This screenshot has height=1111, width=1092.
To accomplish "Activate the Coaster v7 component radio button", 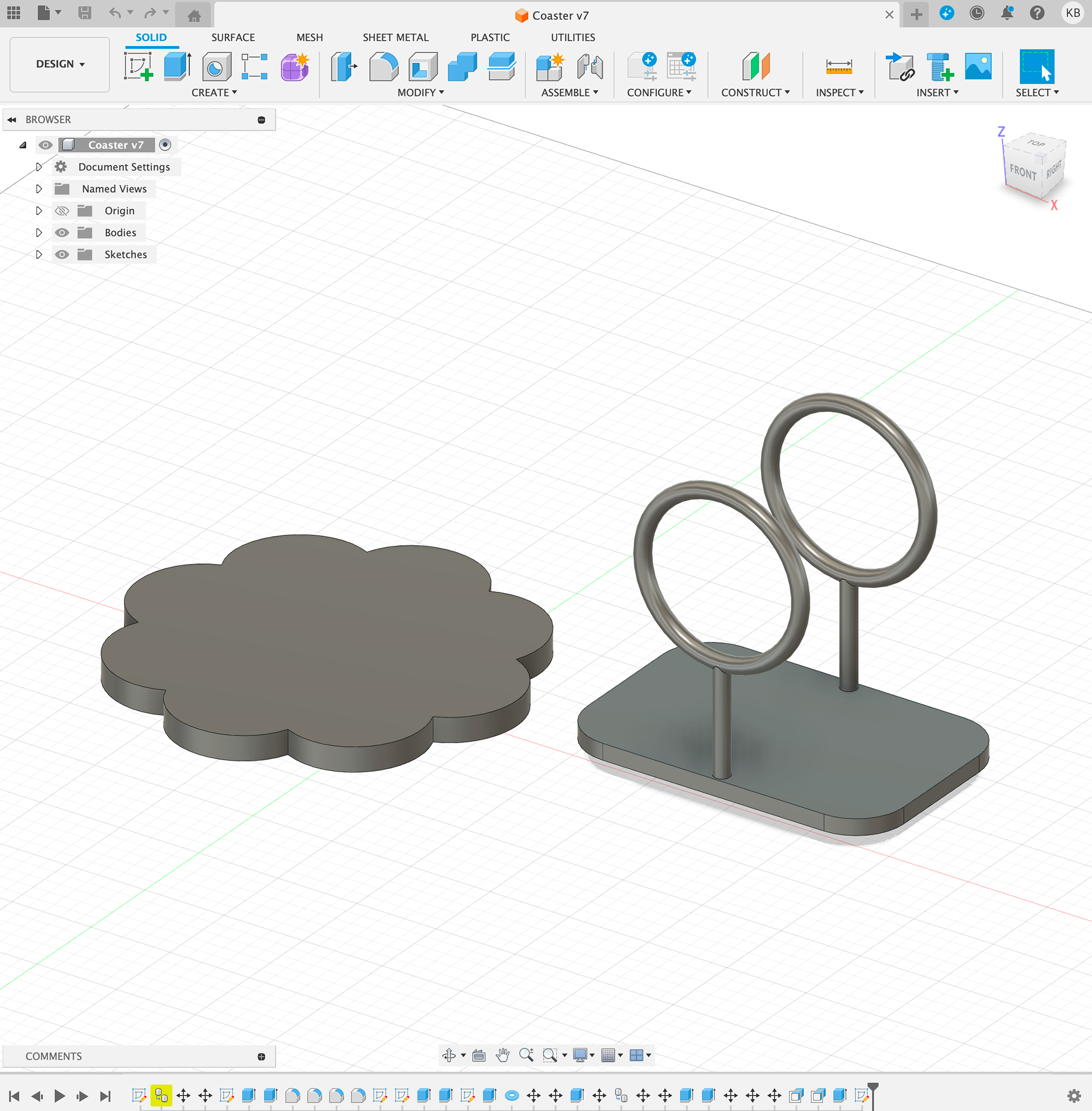I will (x=165, y=145).
